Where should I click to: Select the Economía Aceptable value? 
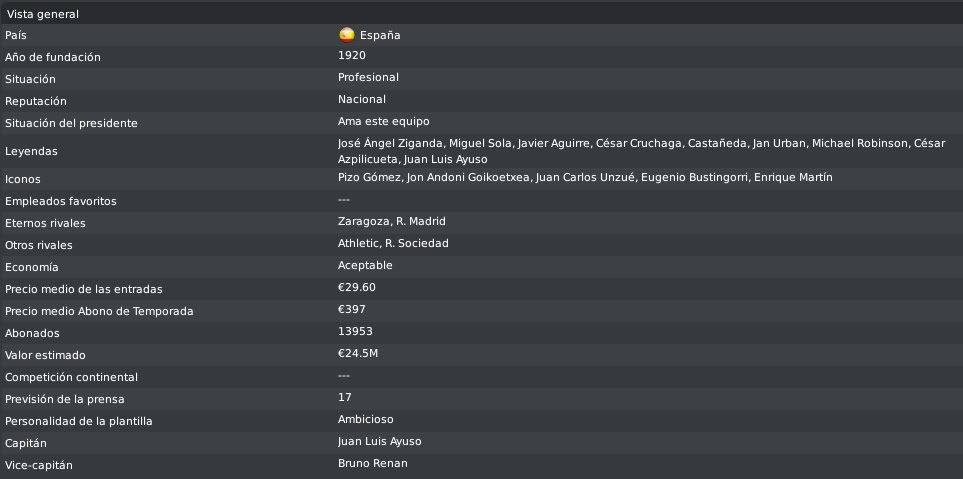(365, 265)
